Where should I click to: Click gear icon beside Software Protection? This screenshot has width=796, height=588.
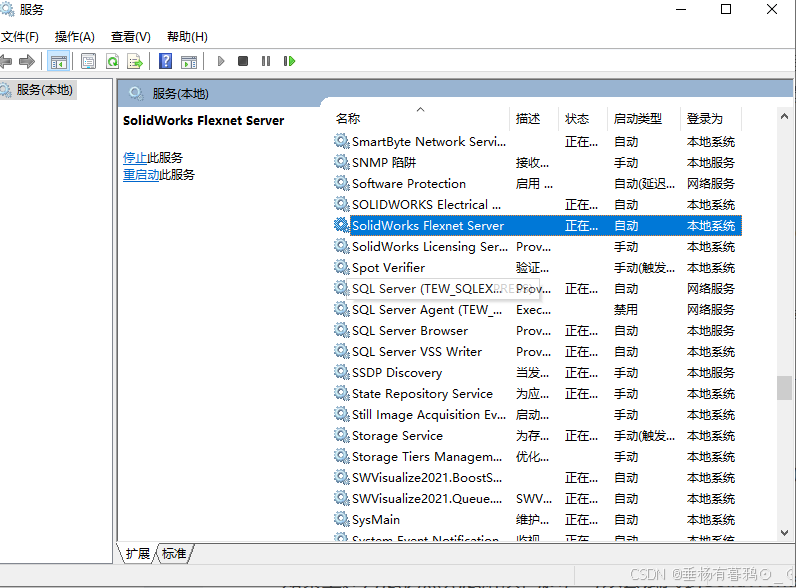tap(341, 183)
